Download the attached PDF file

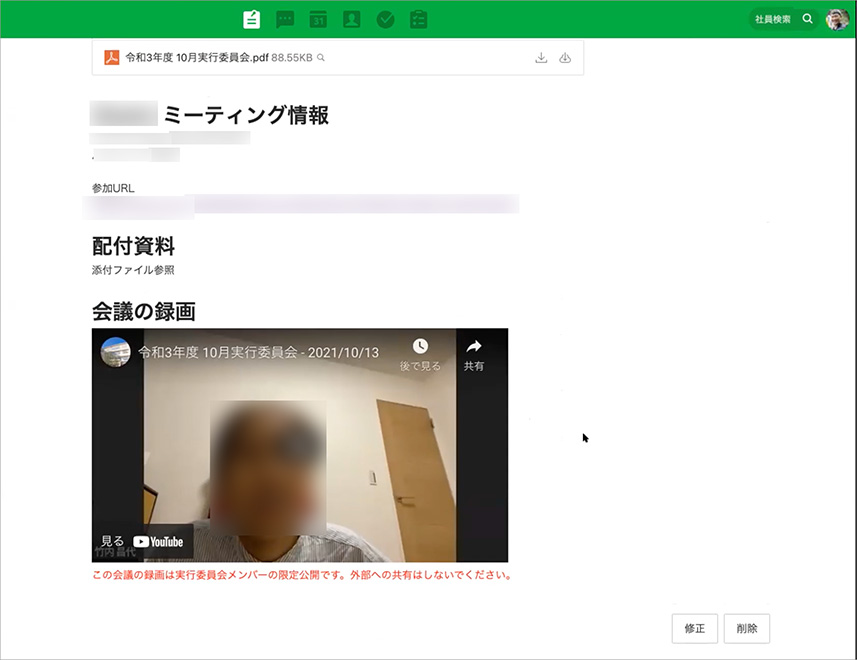[x=541, y=58]
